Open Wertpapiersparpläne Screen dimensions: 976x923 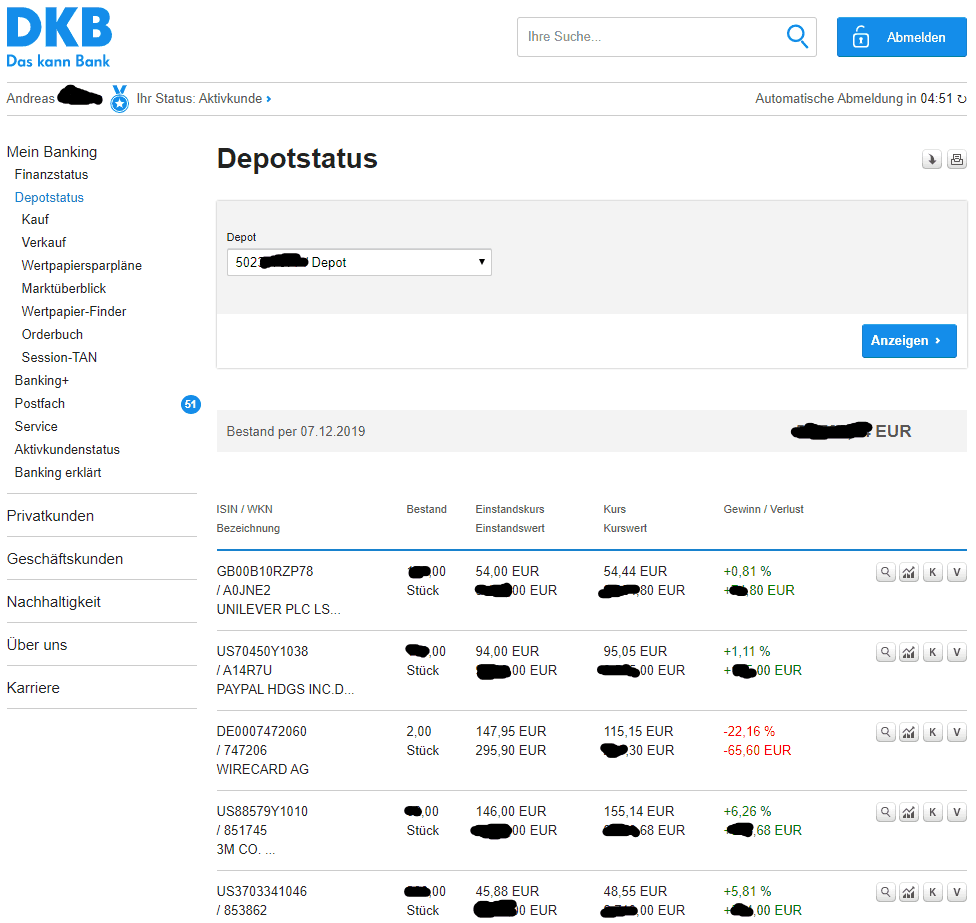coord(82,265)
